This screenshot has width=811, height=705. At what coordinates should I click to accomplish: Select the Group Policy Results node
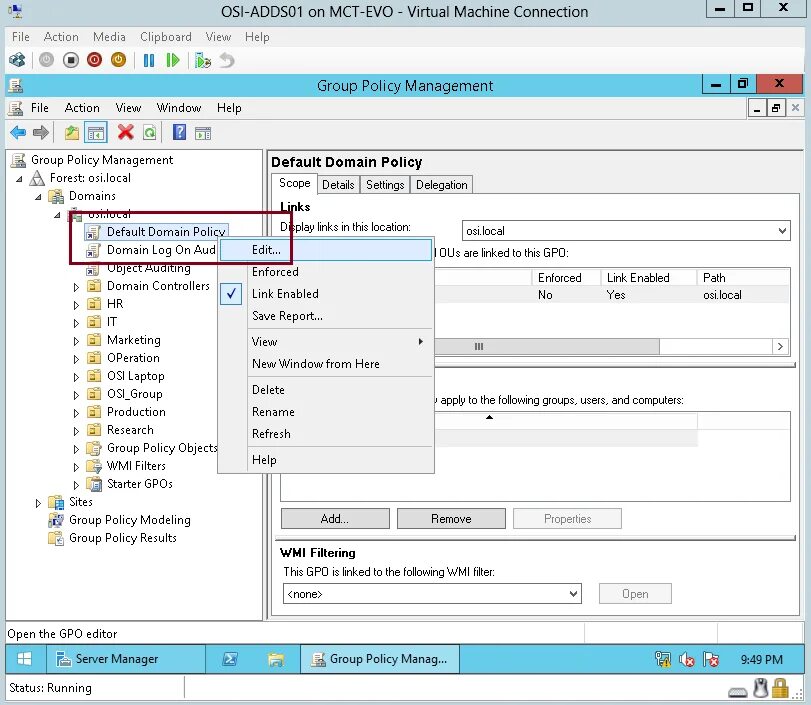(123, 538)
